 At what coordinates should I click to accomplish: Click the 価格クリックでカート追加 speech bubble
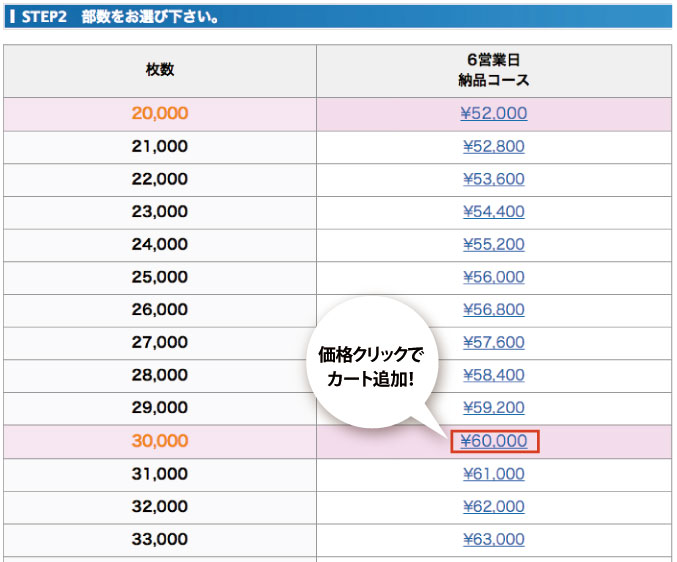click(372, 363)
